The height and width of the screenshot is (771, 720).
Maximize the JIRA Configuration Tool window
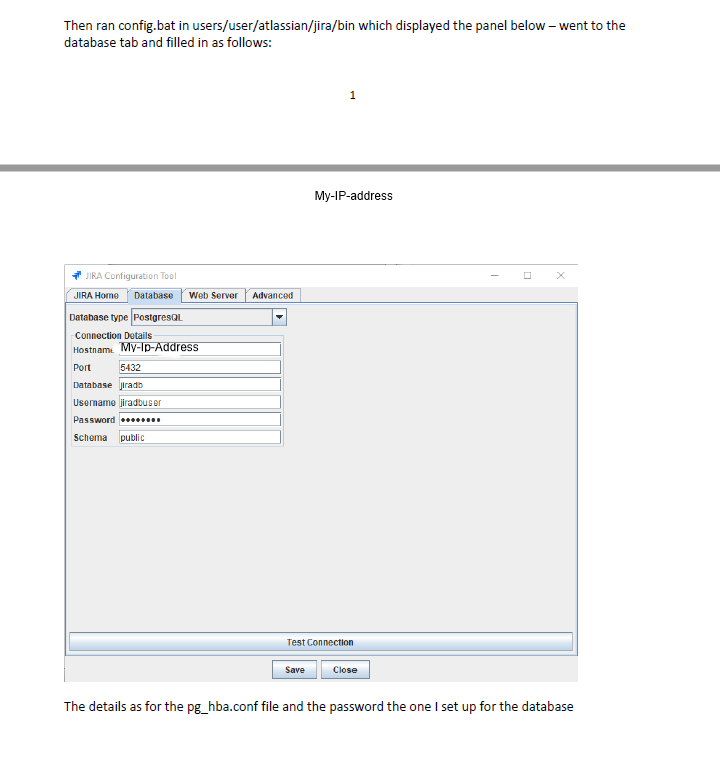click(x=527, y=275)
